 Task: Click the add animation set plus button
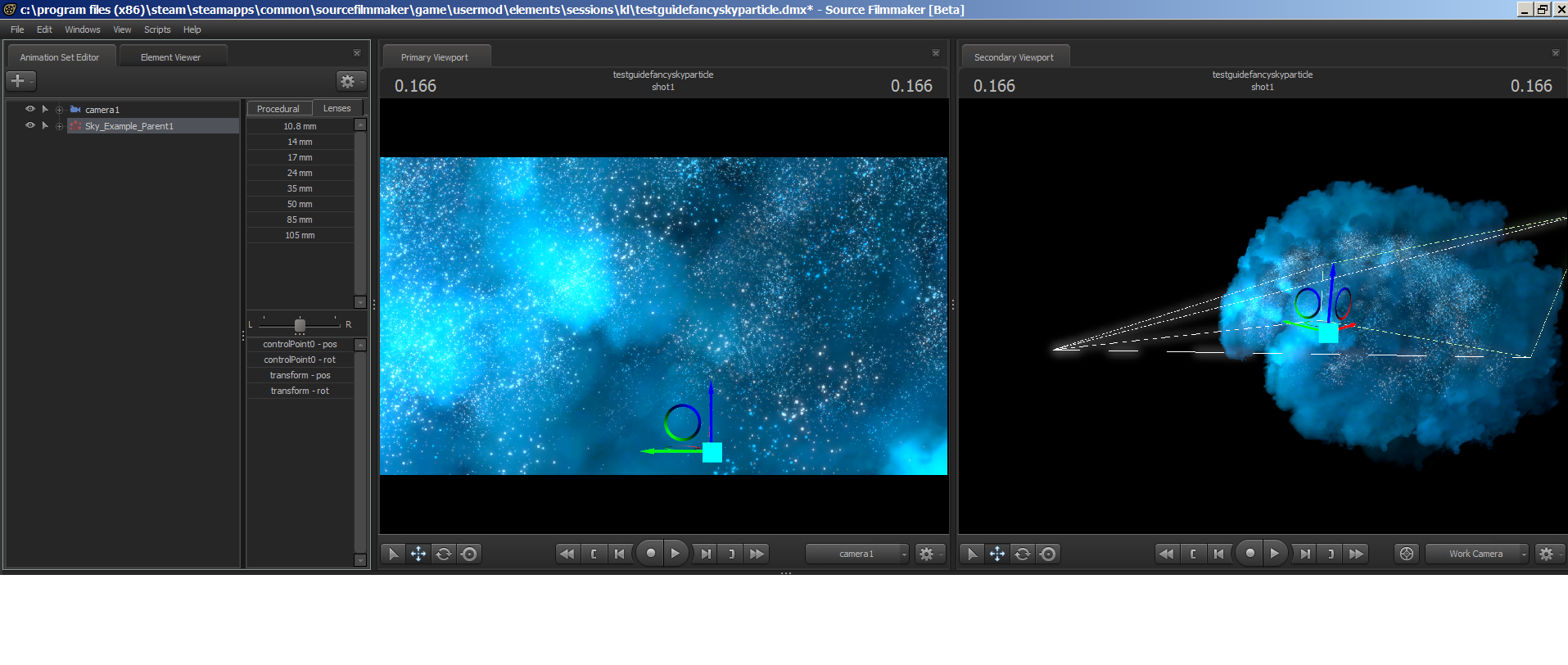click(19, 81)
